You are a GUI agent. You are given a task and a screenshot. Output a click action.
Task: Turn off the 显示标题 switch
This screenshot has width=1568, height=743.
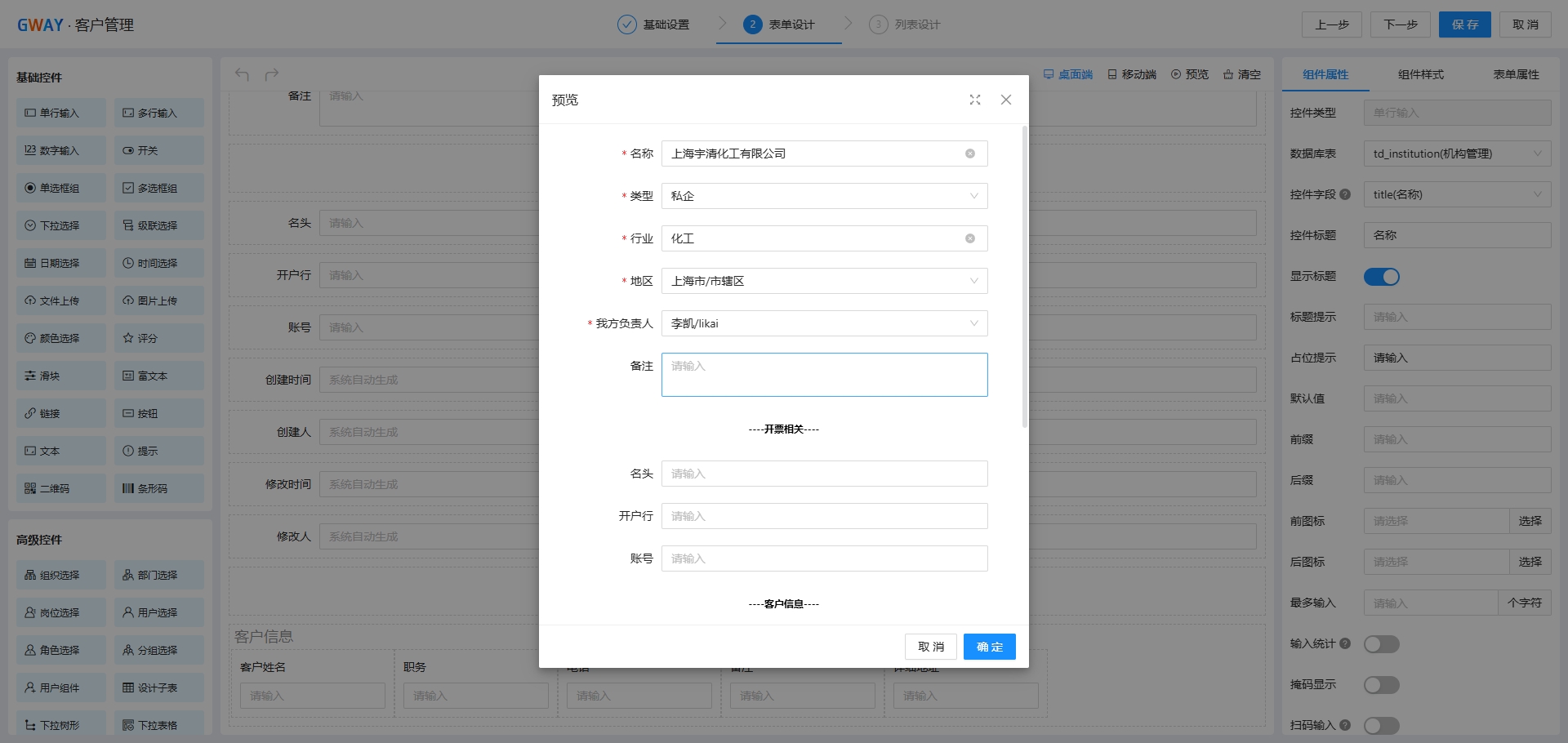coord(1381,277)
